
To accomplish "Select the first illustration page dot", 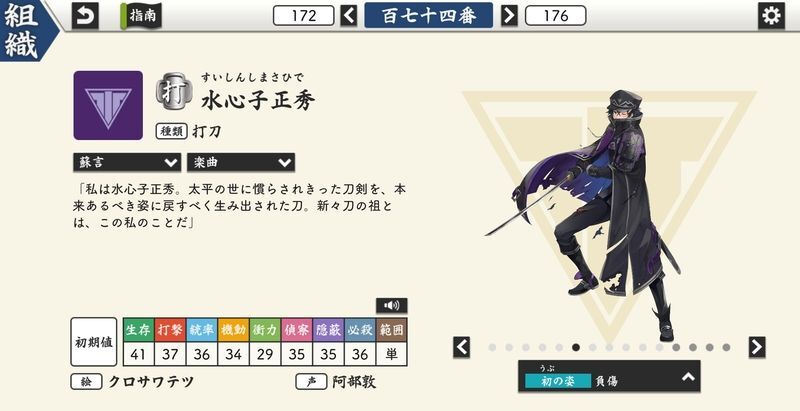I will click(492, 347).
